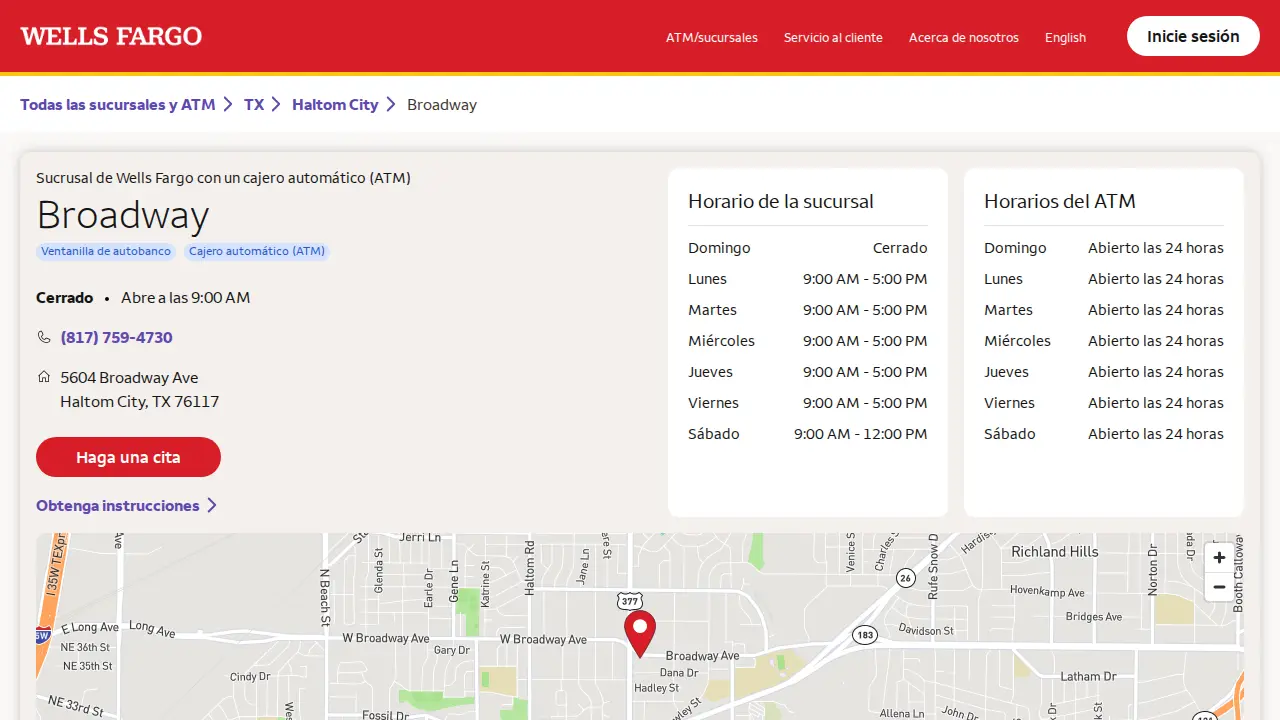Click the phone icon beside the number
This screenshot has height=720, width=1280.
(44, 338)
